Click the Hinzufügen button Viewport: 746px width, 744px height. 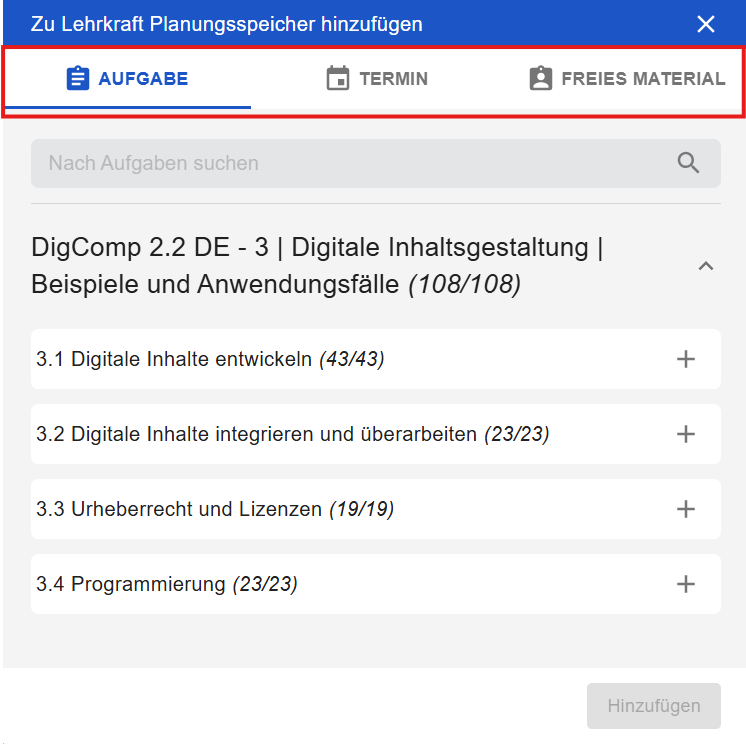coord(653,706)
